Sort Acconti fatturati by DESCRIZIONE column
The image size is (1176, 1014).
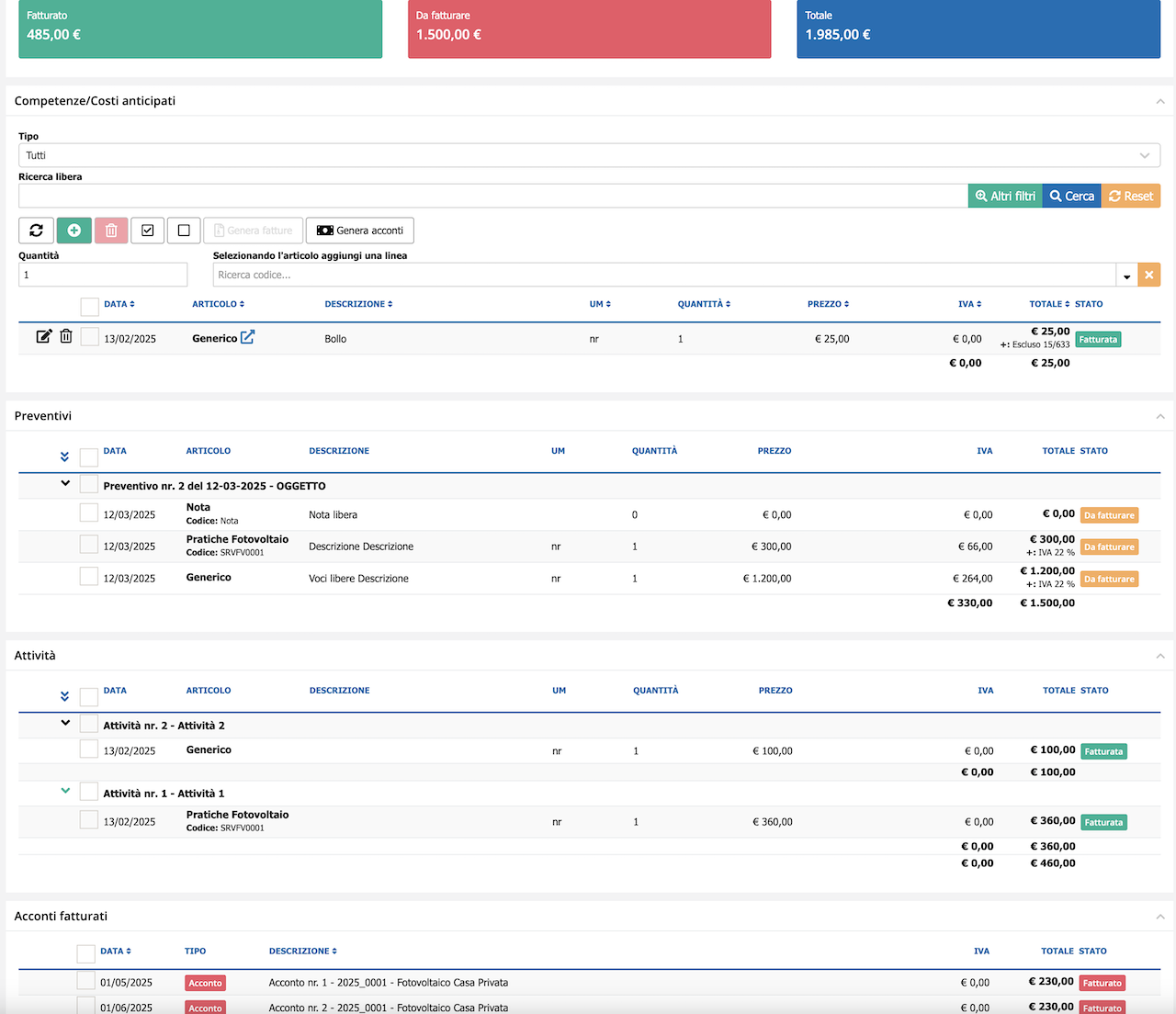(x=303, y=952)
